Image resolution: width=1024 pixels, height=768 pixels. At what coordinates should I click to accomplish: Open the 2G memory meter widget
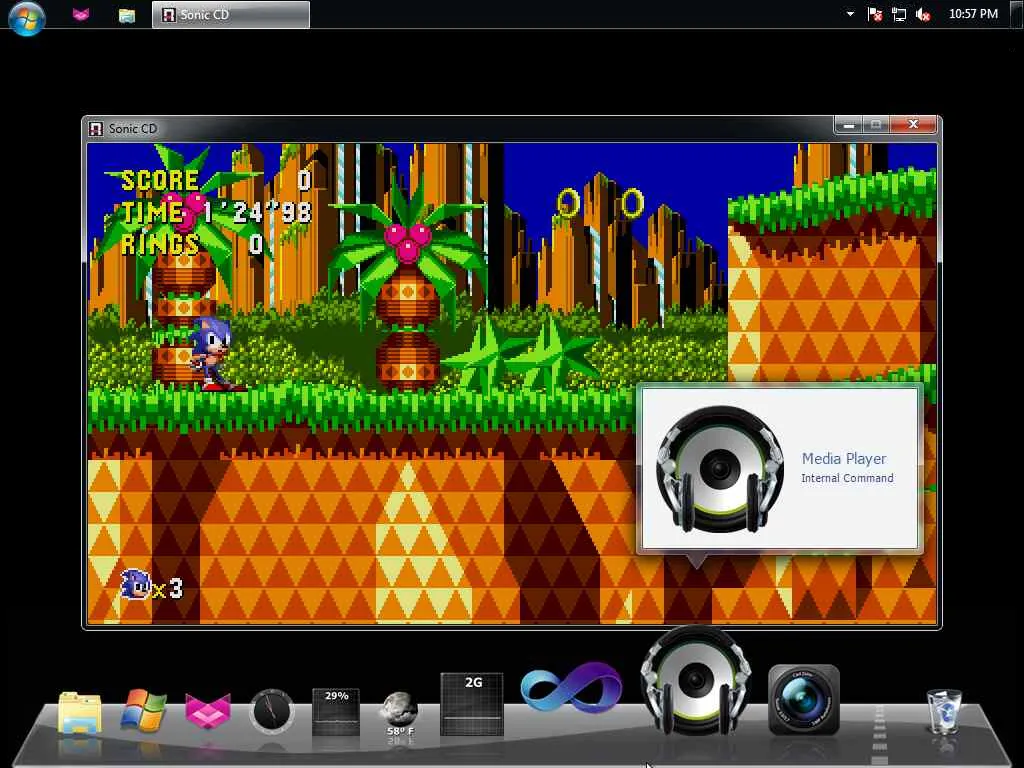click(x=472, y=704)
